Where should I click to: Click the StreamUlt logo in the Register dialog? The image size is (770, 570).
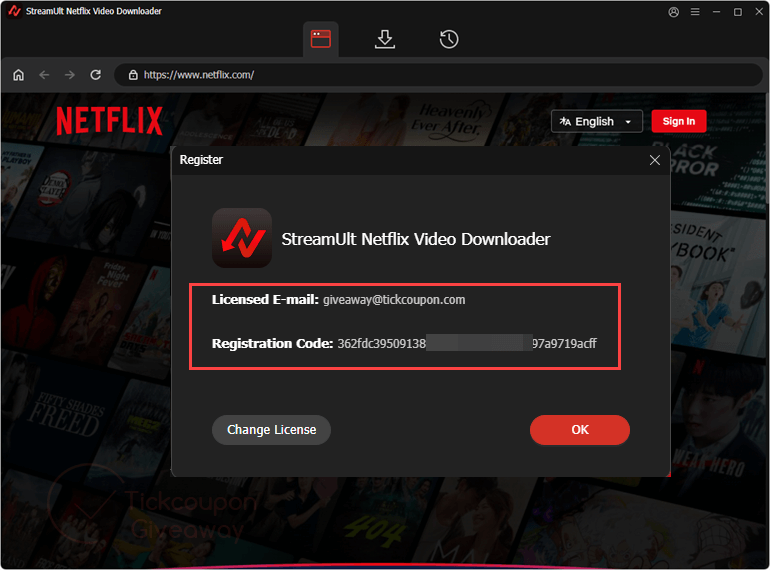pyautogui.click(x=242, y=238)
